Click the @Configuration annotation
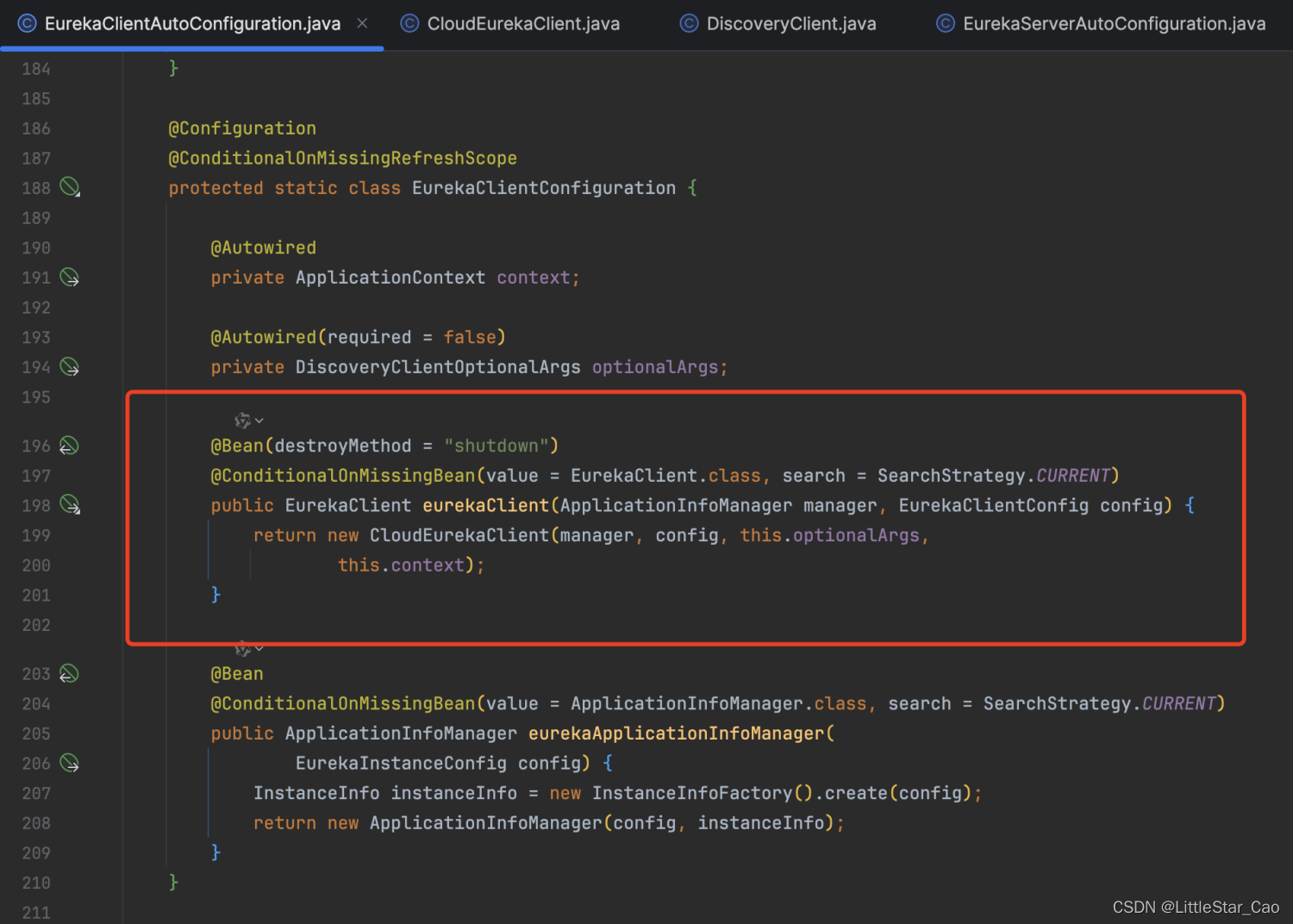Screen dimensions: 1293x924 (x=242, y=128)
